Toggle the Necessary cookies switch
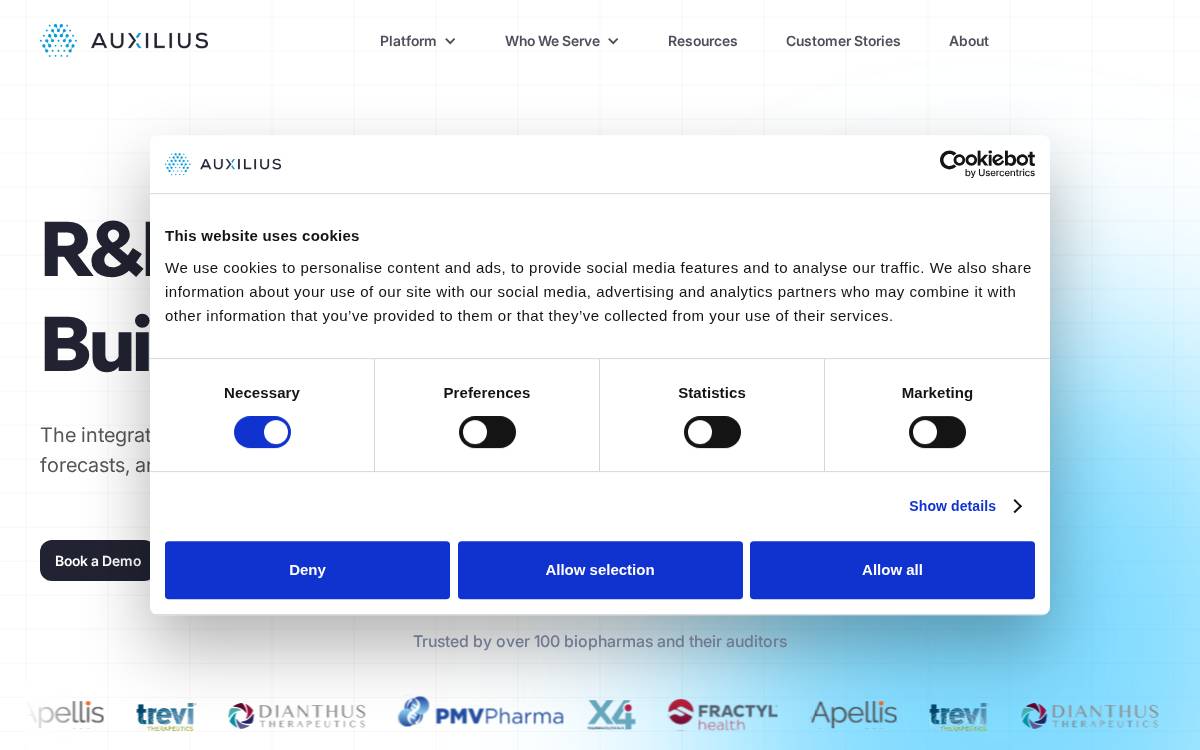This screenshot has width=1200, height=750. (262, 432)
